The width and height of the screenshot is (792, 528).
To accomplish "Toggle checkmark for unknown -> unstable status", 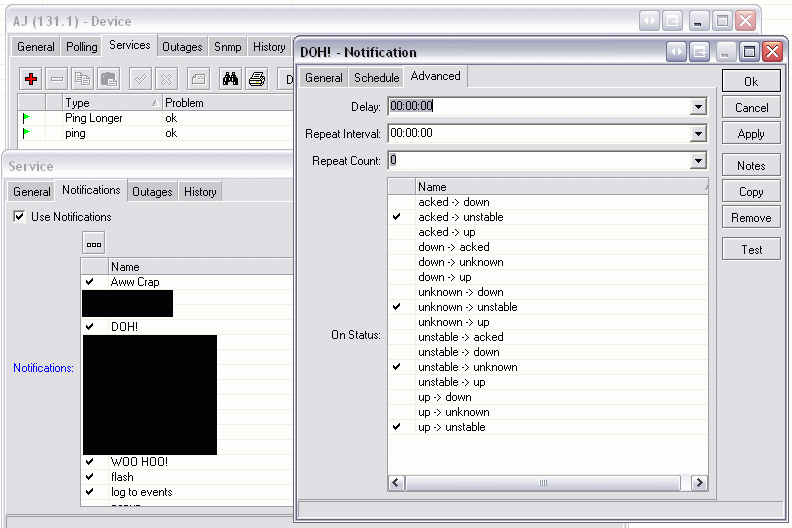I will point(397,307).
